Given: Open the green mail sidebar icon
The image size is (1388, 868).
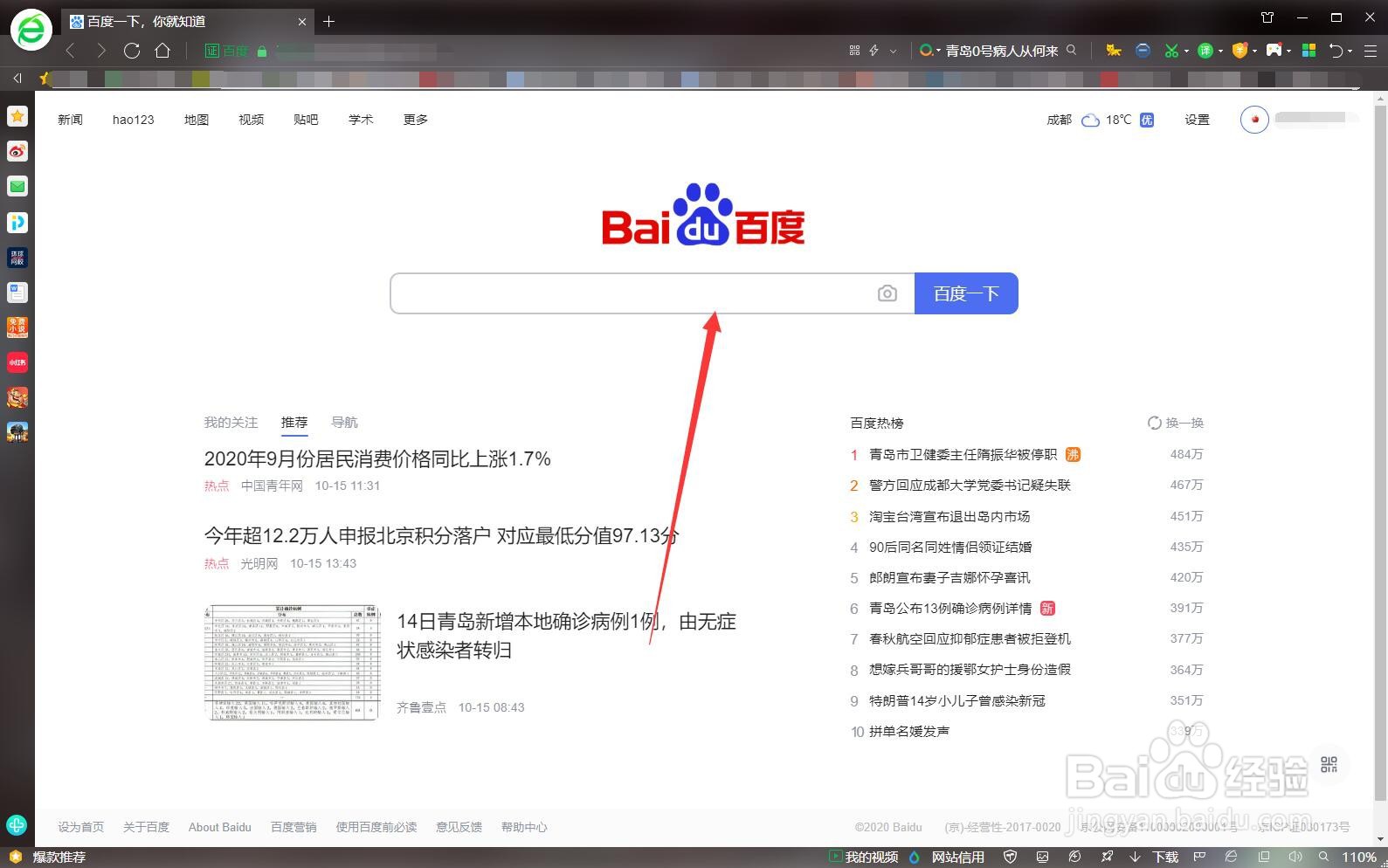Looking at the screenshot, I should (x=17, y=186).
